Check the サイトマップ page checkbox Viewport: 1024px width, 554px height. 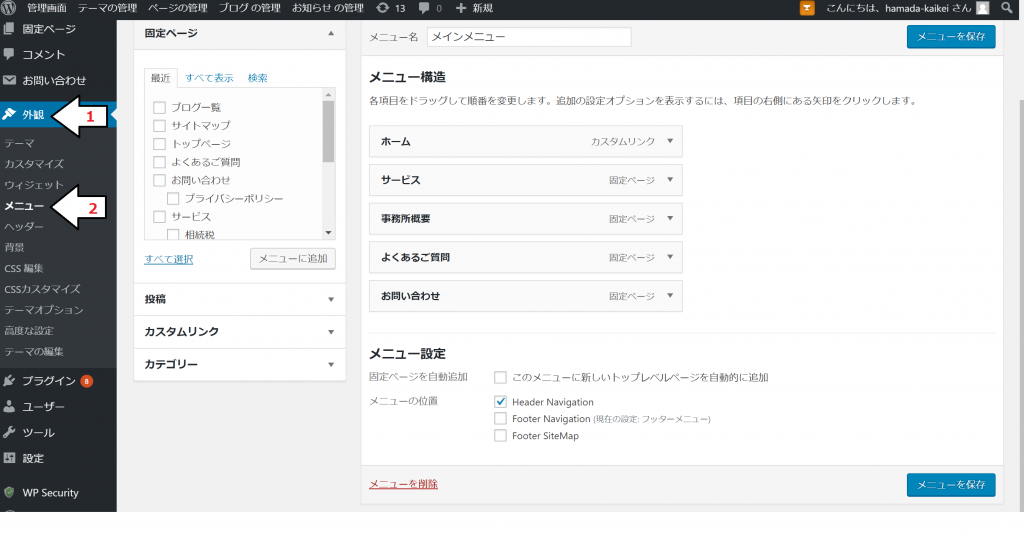point(159,125)
